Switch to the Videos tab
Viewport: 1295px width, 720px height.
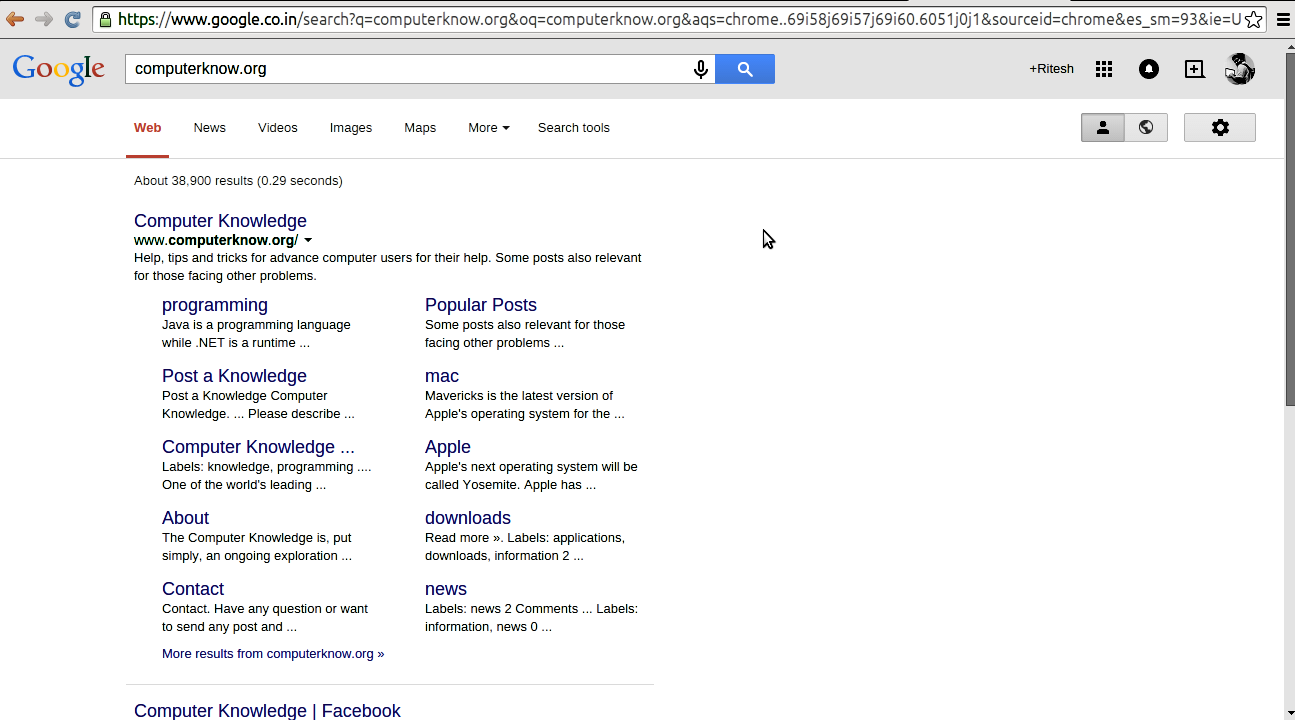click(278, 128)
